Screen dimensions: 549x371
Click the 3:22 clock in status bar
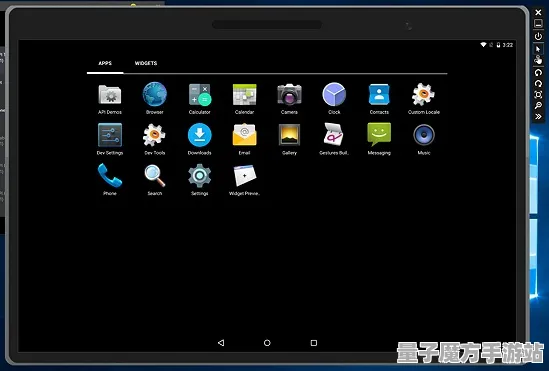507,45
